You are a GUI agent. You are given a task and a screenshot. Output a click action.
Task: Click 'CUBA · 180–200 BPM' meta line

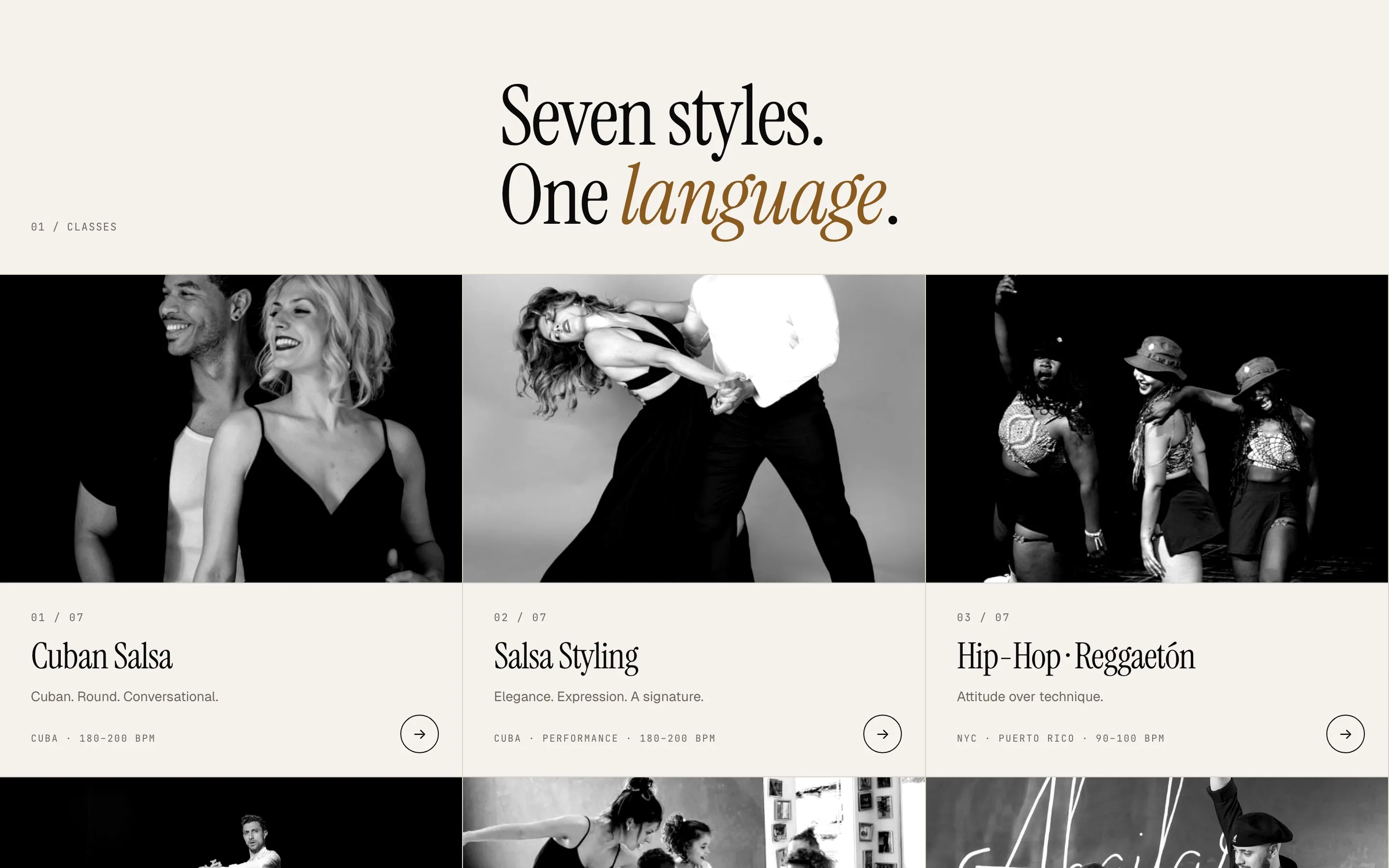coord(93,738)
